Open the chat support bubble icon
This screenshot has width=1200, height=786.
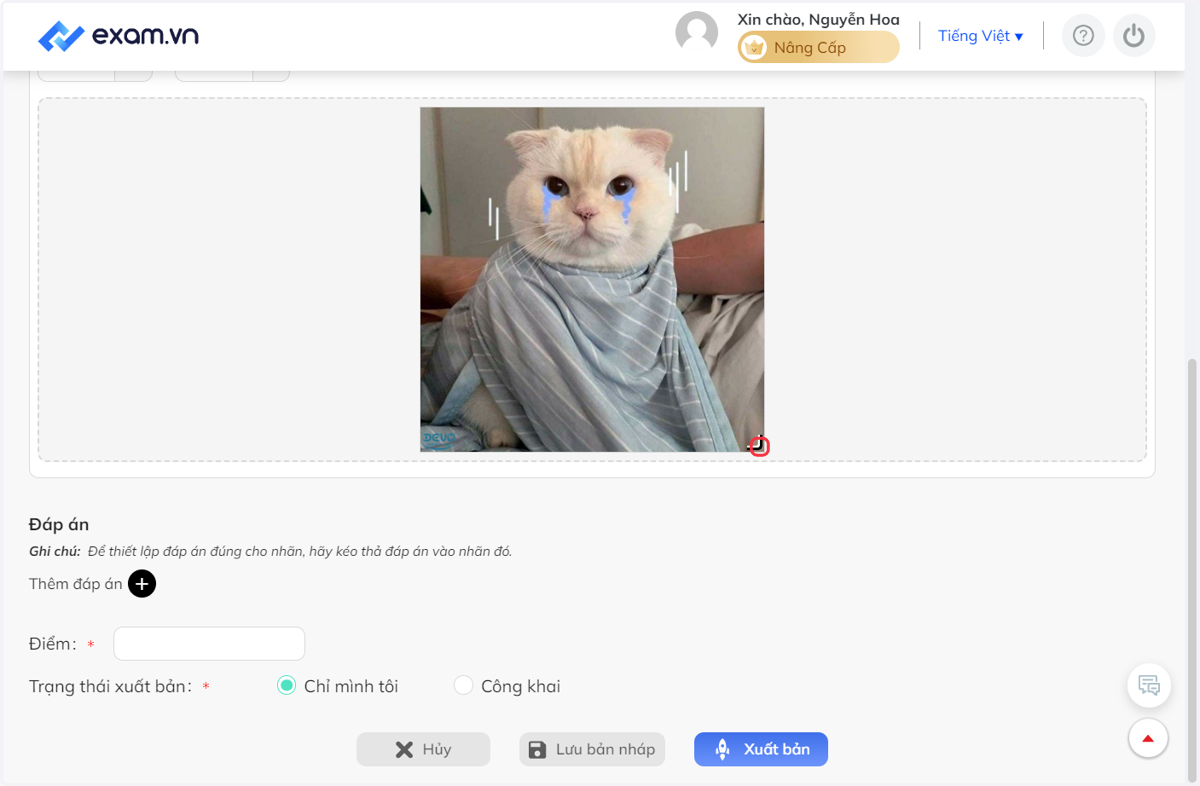(x=1149, y=686)
